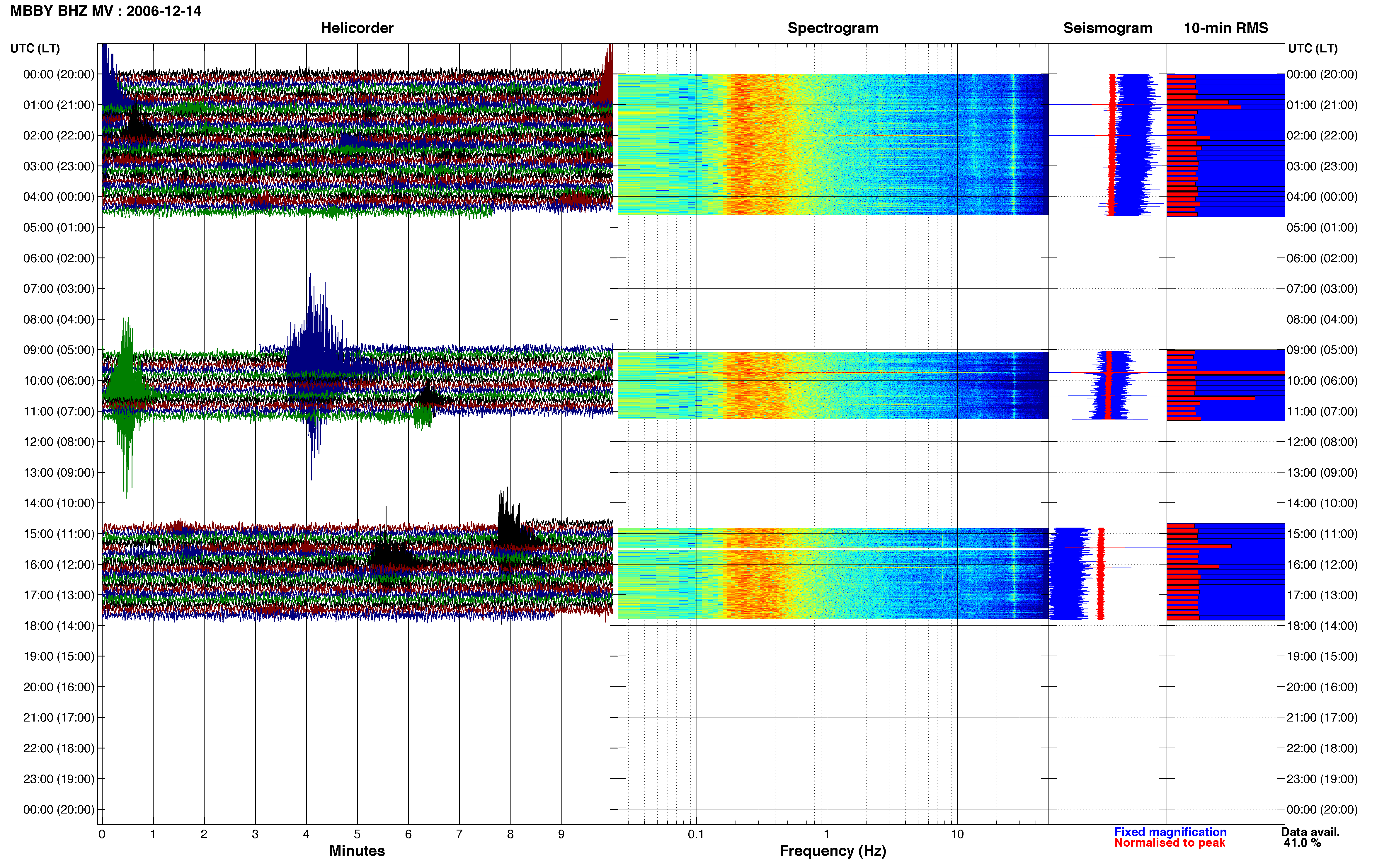
Task: Click right axis label "13:00 (09:00)"
Action: click(1322, 473)
